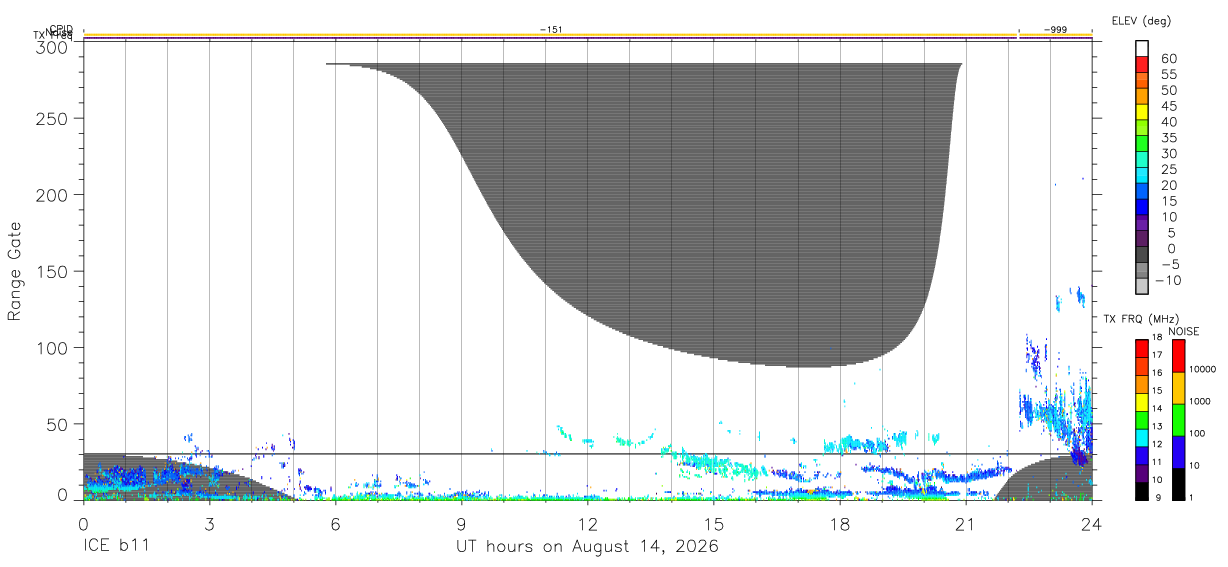The image size is (1228, 567).
Task: Click the 3 hour tick label on time axis
Action: pos(209,525)
